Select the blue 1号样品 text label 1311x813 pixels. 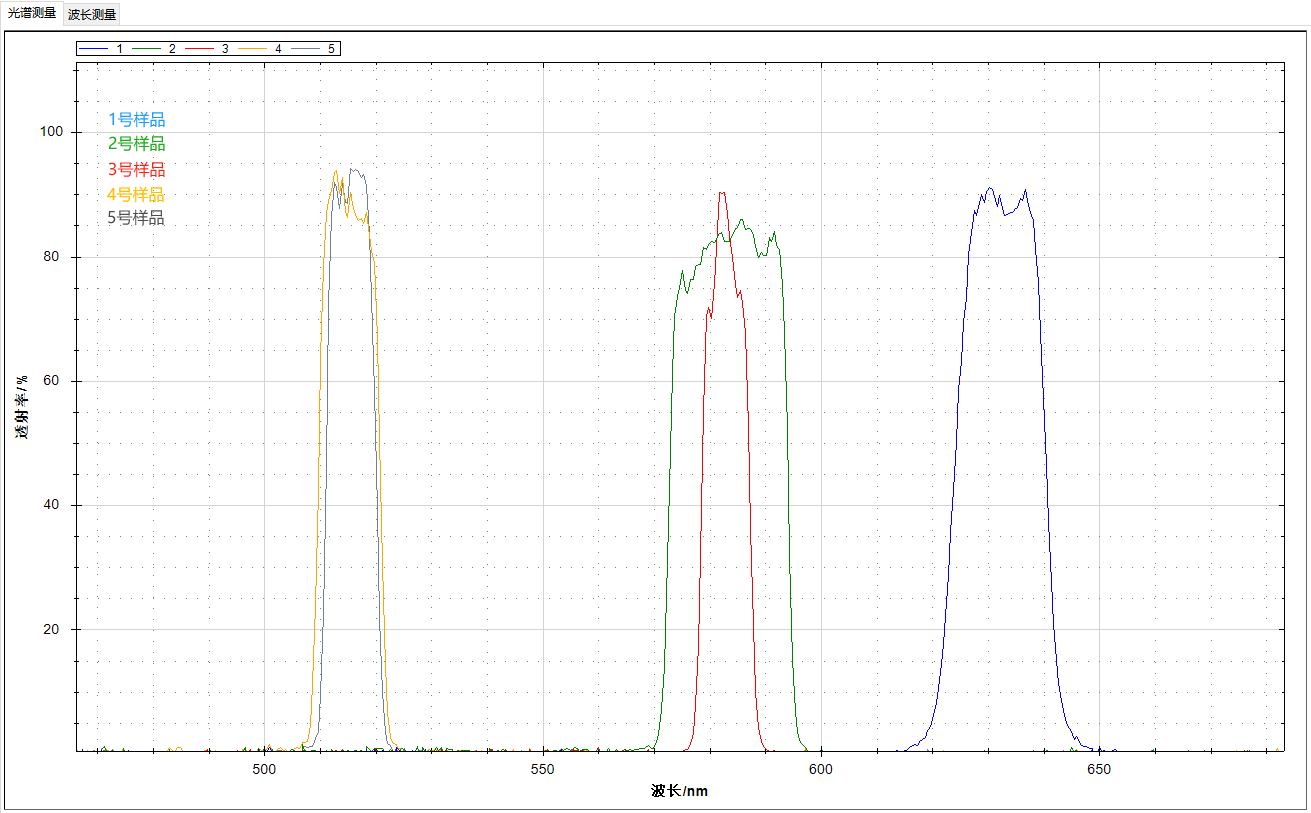[x=136, y=120]
